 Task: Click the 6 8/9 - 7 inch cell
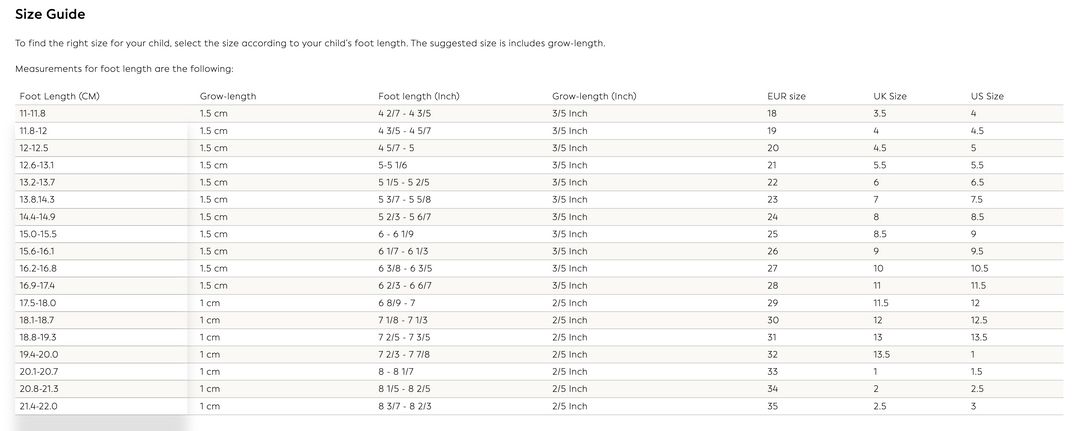coord(397,303)
